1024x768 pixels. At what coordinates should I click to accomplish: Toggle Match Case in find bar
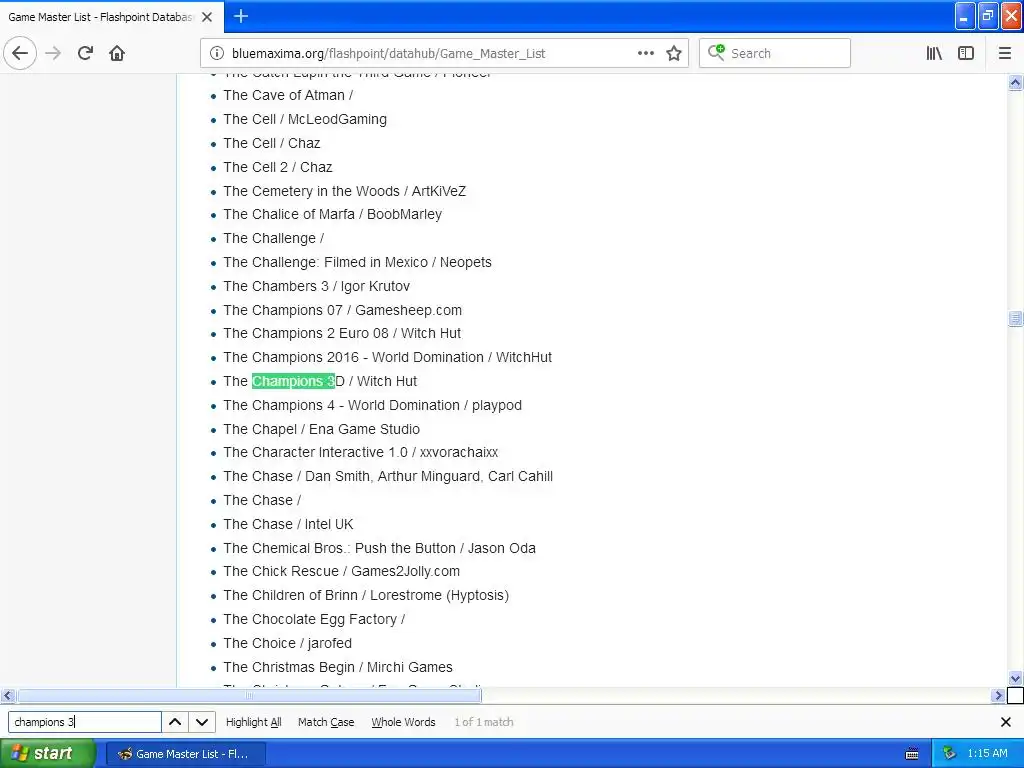(326, 722)
